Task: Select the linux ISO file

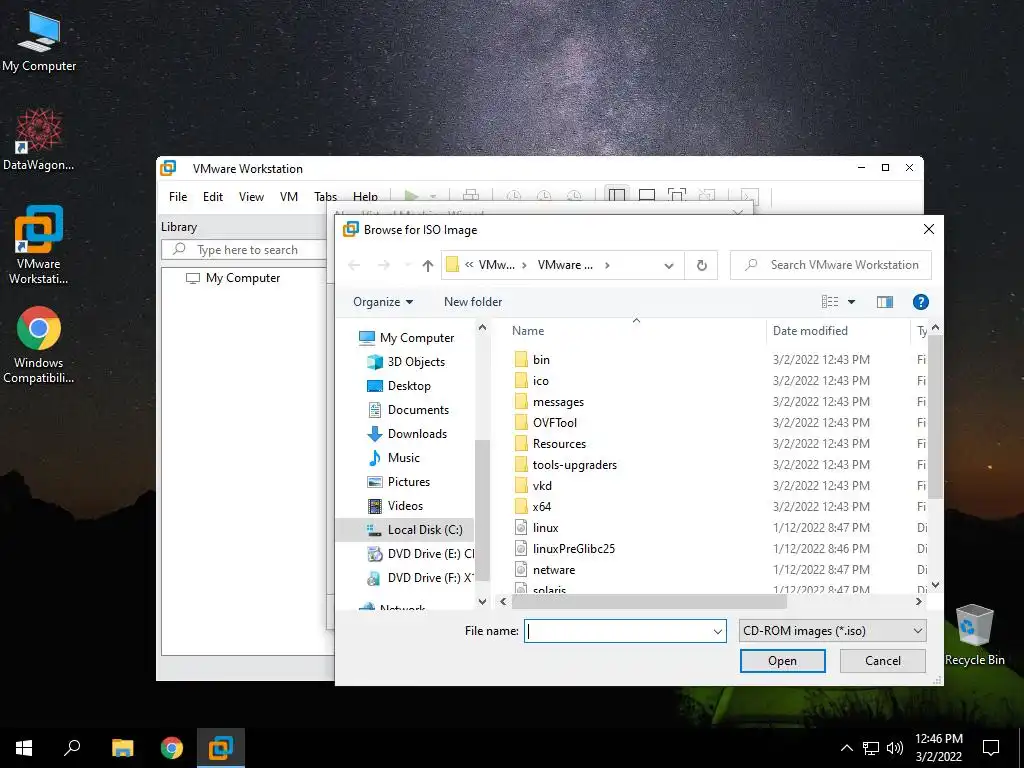Action: pos(536,528)
